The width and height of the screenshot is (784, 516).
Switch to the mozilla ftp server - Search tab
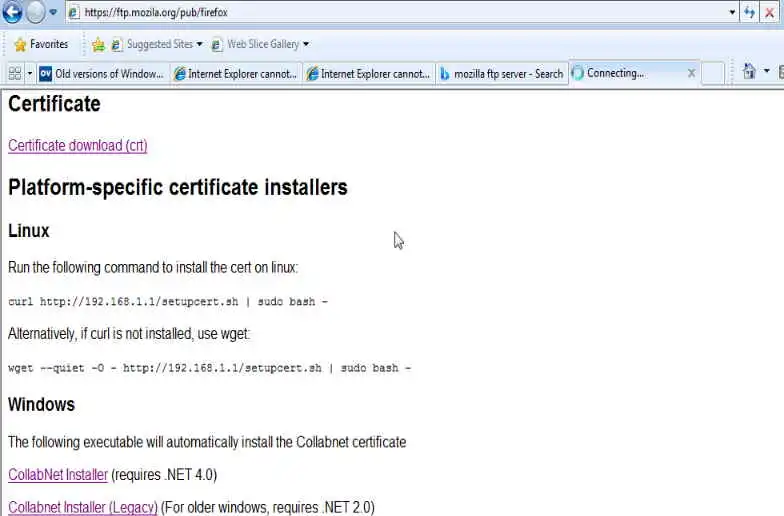click(502, 74)
